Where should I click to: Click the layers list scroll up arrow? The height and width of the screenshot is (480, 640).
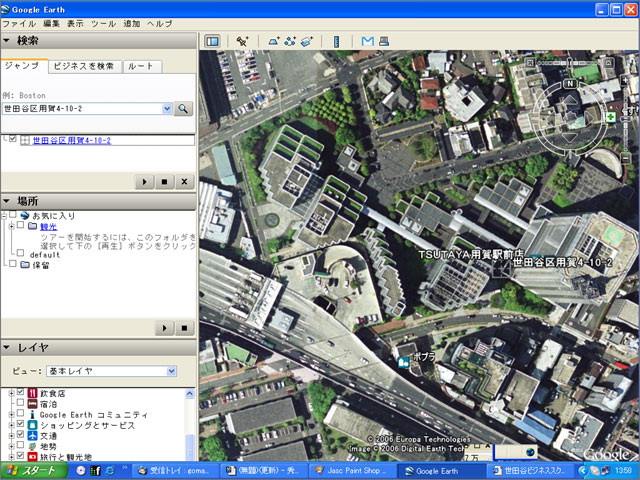[x=190, y=393]
